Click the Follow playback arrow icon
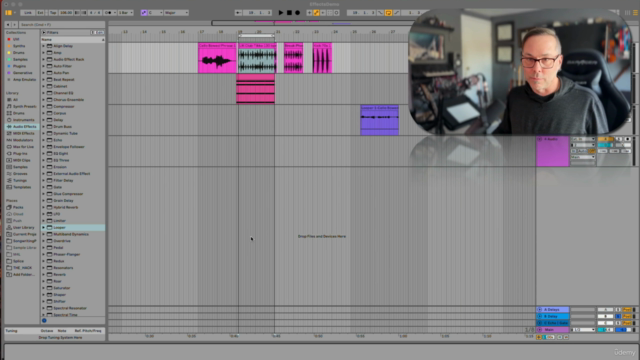Viewport: 640px width, 360px height. pos(238,13)
